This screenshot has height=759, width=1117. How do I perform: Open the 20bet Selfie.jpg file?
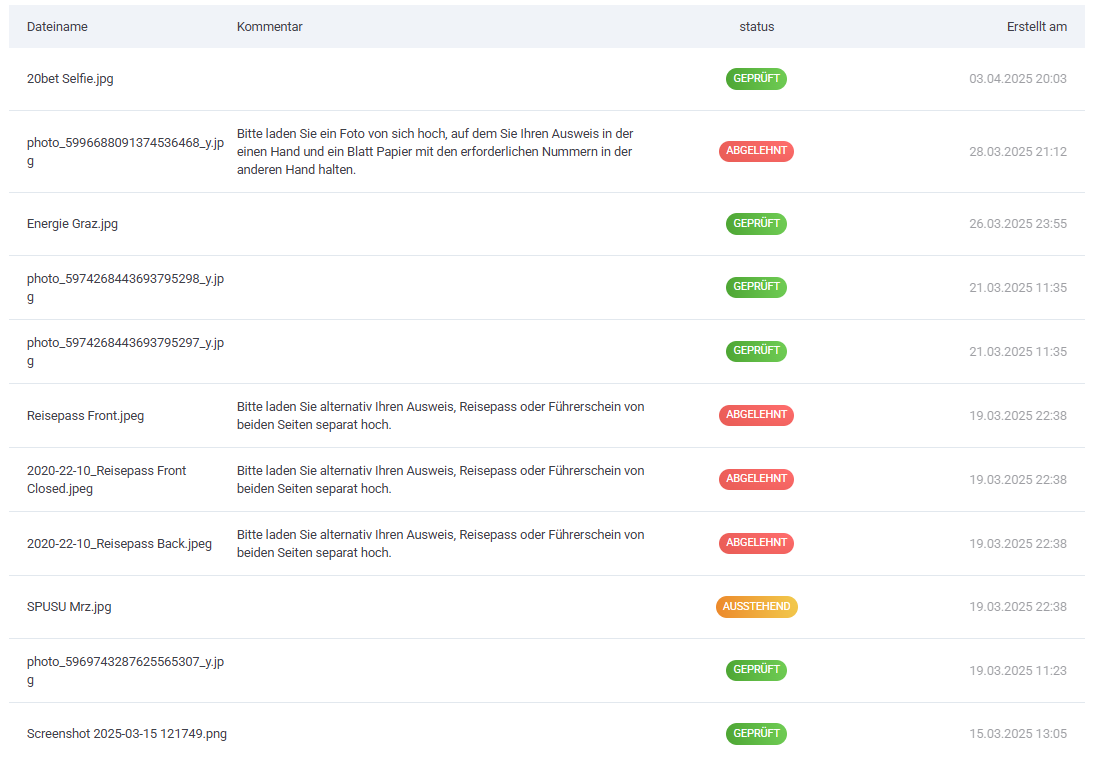click(70, 79)
